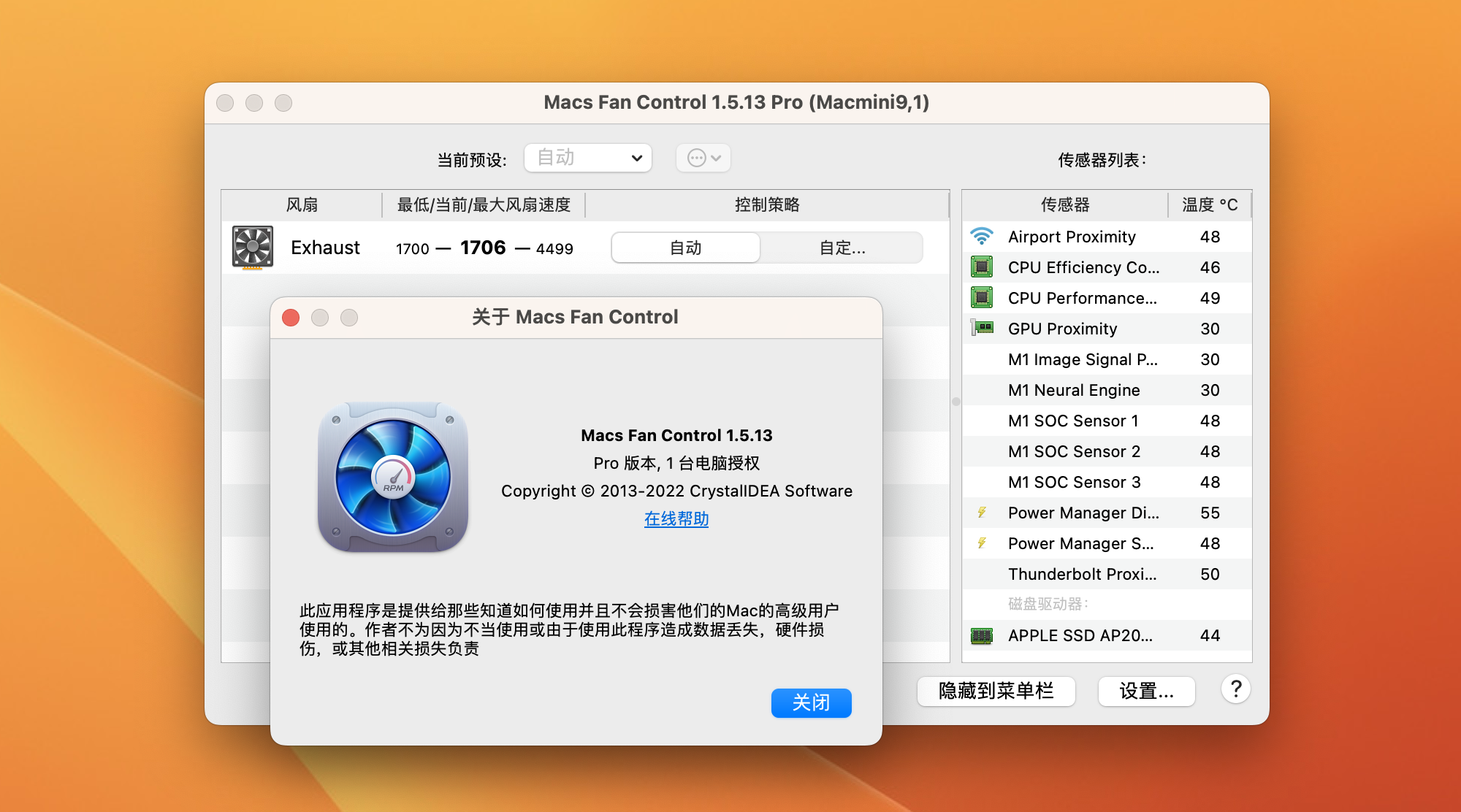Viewport: 1461px width, 812px height.
Task: Click the Exhaust fan icon
Action: 252,248
